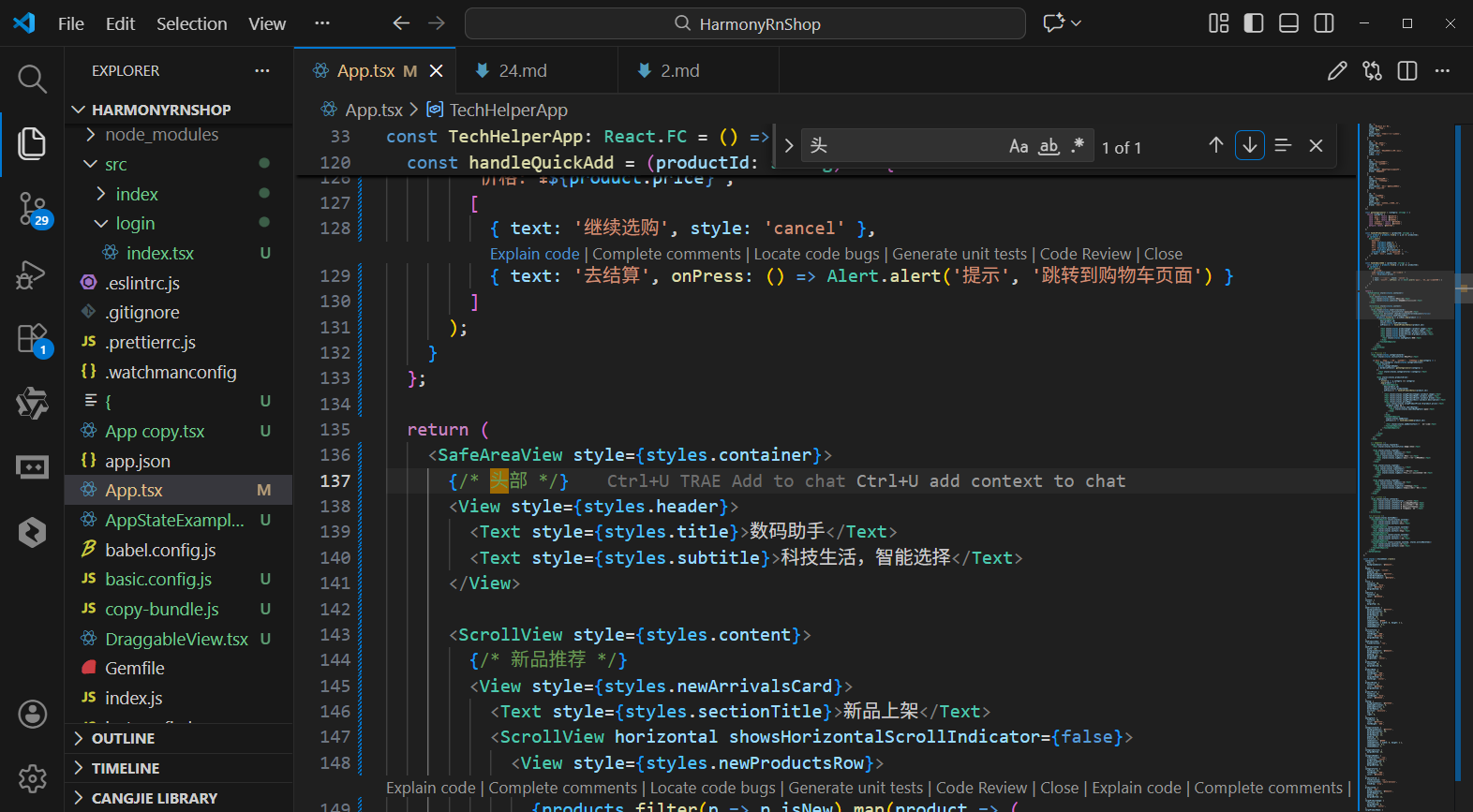Go to next match arrow
This screenshot has width=1473, height=812.
click(x=1250, y=145)
